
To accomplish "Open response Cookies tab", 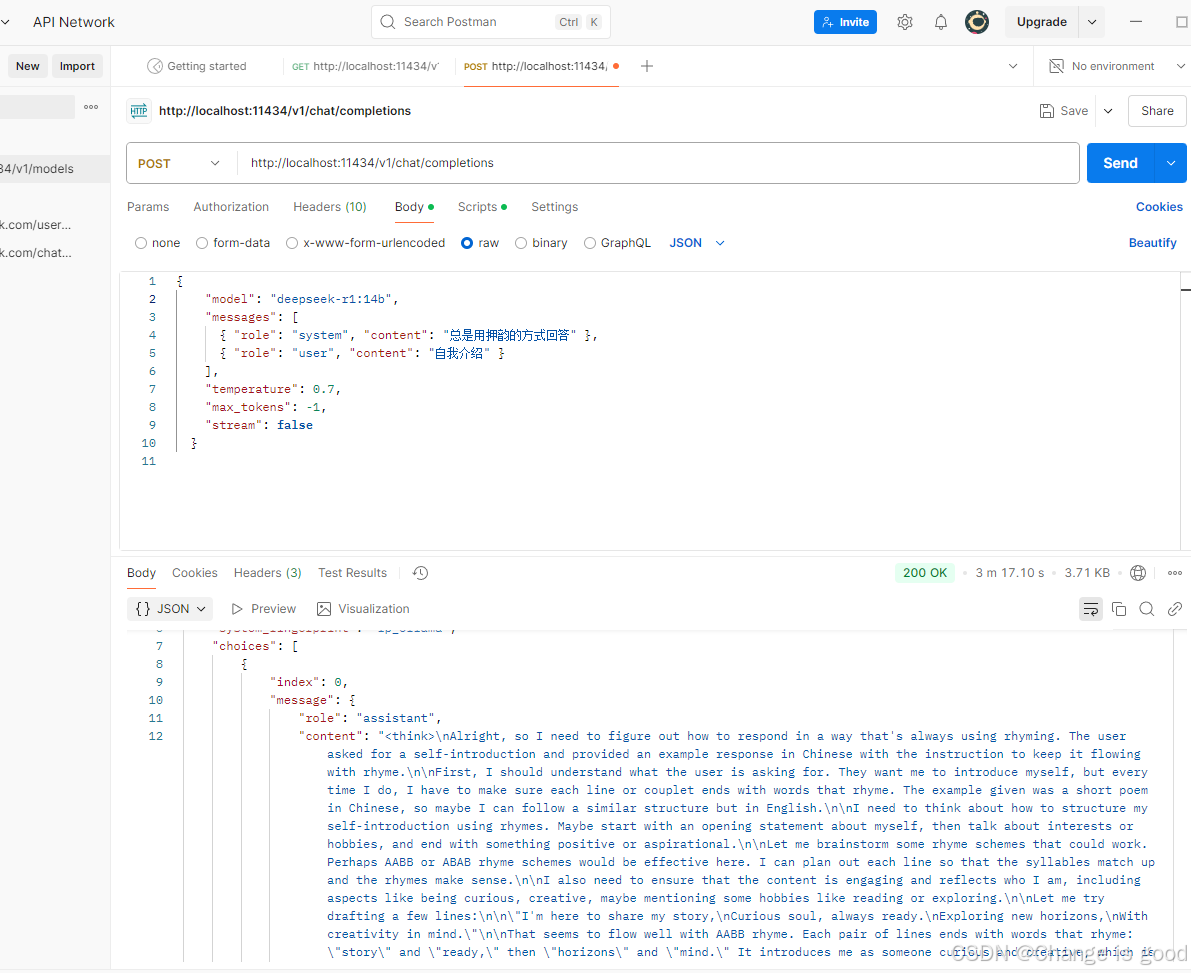I will coord(194,573).
